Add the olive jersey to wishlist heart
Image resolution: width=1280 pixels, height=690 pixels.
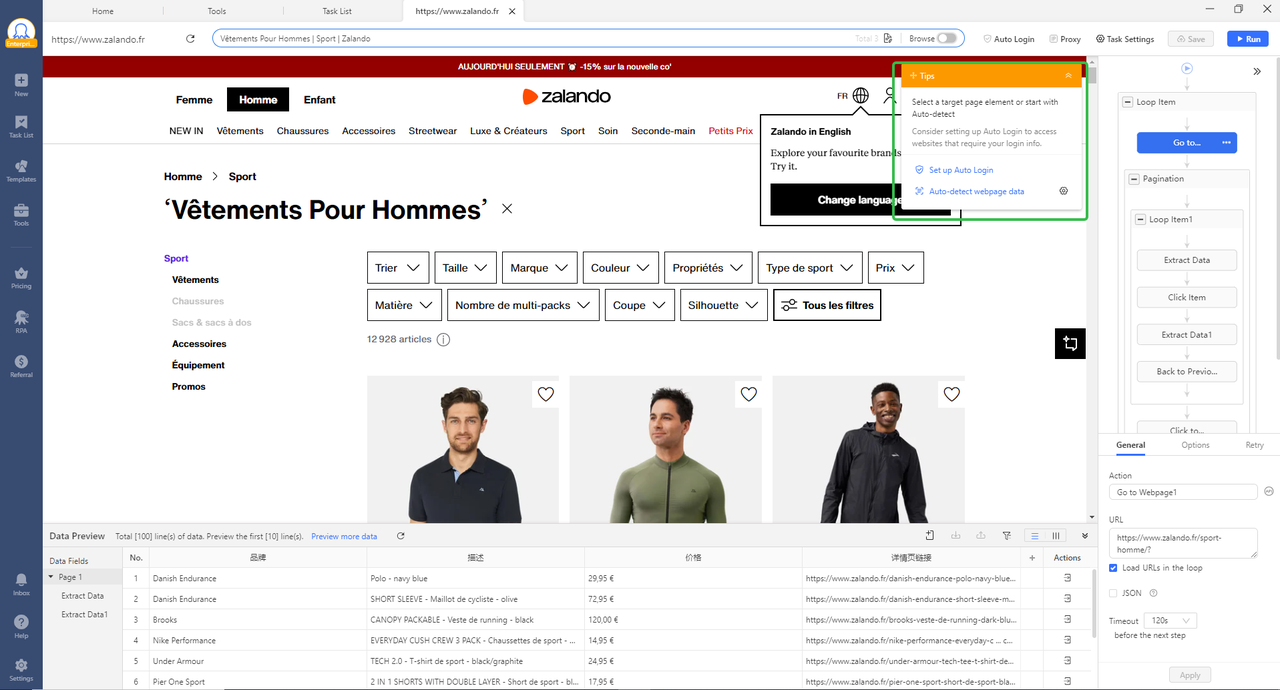749,394
